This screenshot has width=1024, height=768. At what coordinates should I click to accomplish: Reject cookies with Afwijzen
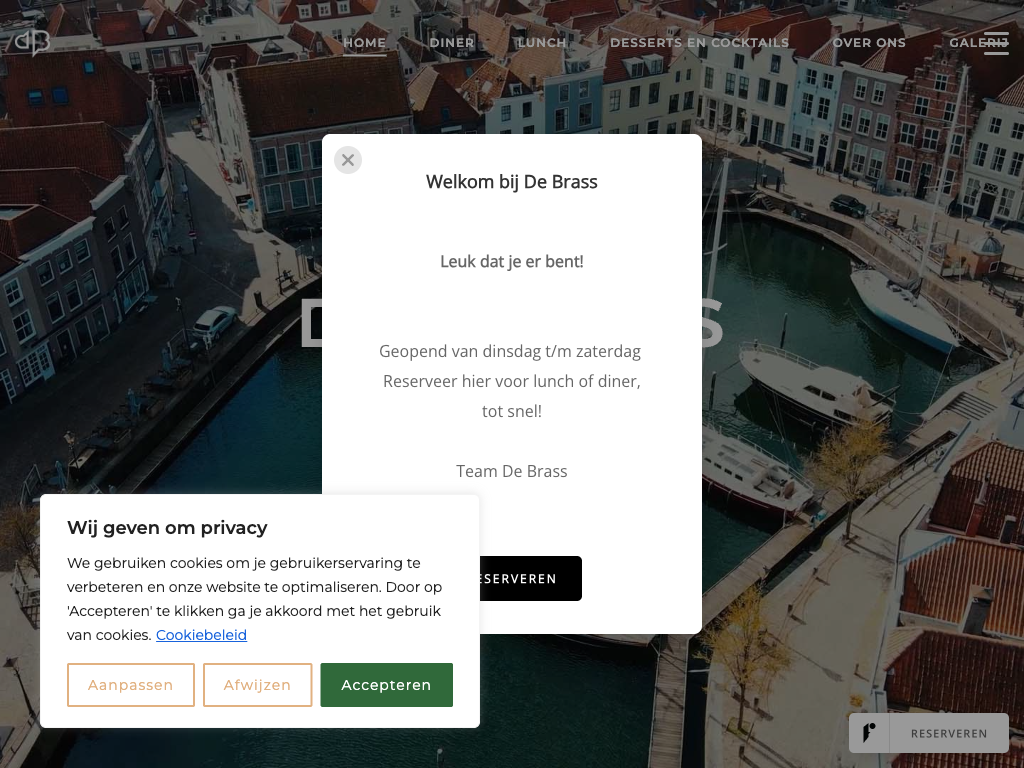(x=257, y=685)
